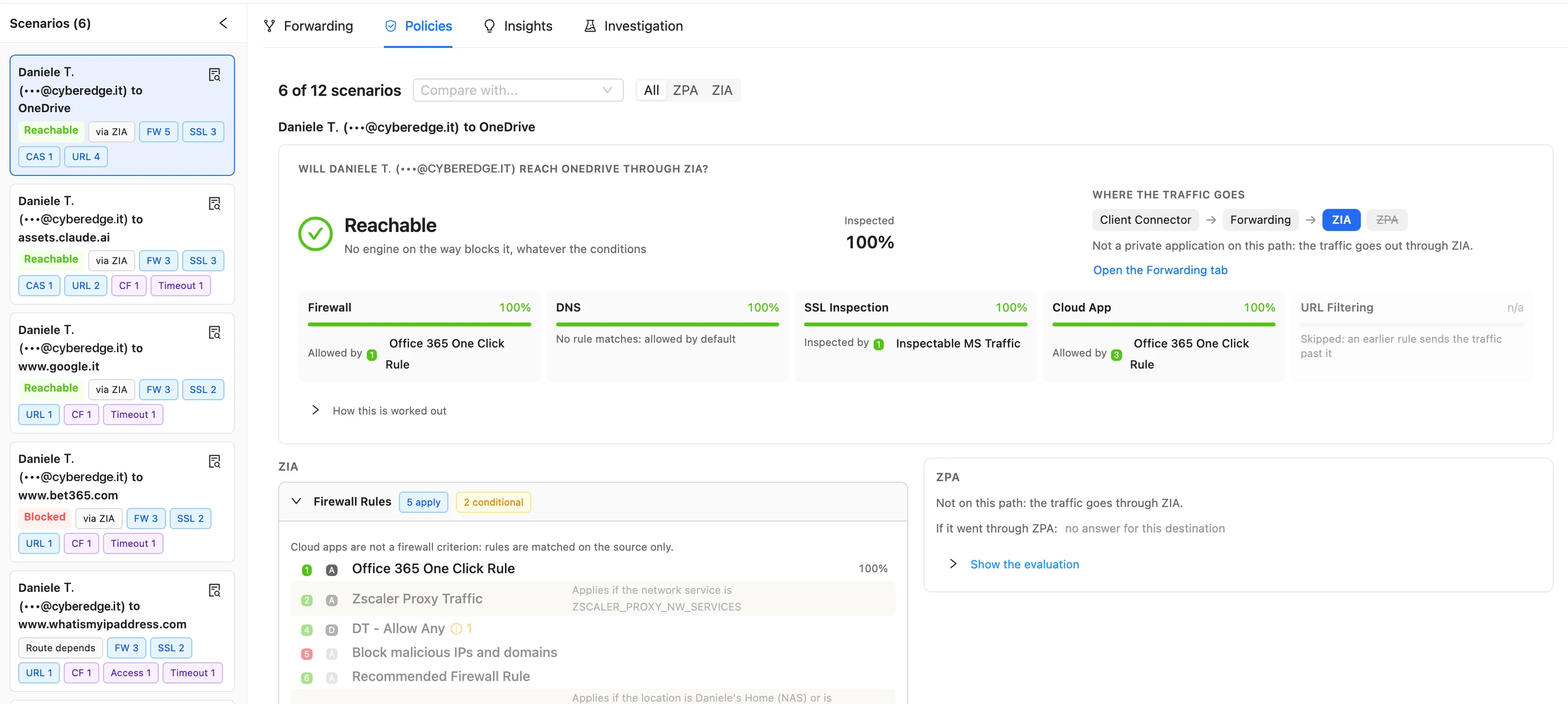Expand How this is worked out
This screenshot has height=704, width=1568.
[x=379, y=411]
